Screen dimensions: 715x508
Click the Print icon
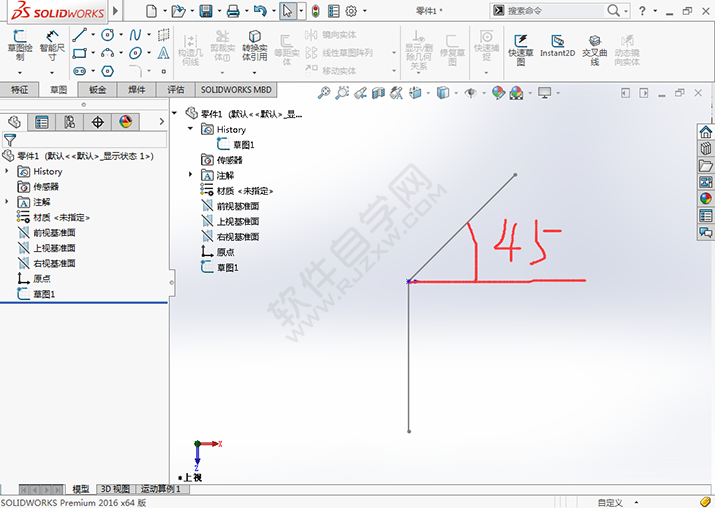(x=233, y=11)
